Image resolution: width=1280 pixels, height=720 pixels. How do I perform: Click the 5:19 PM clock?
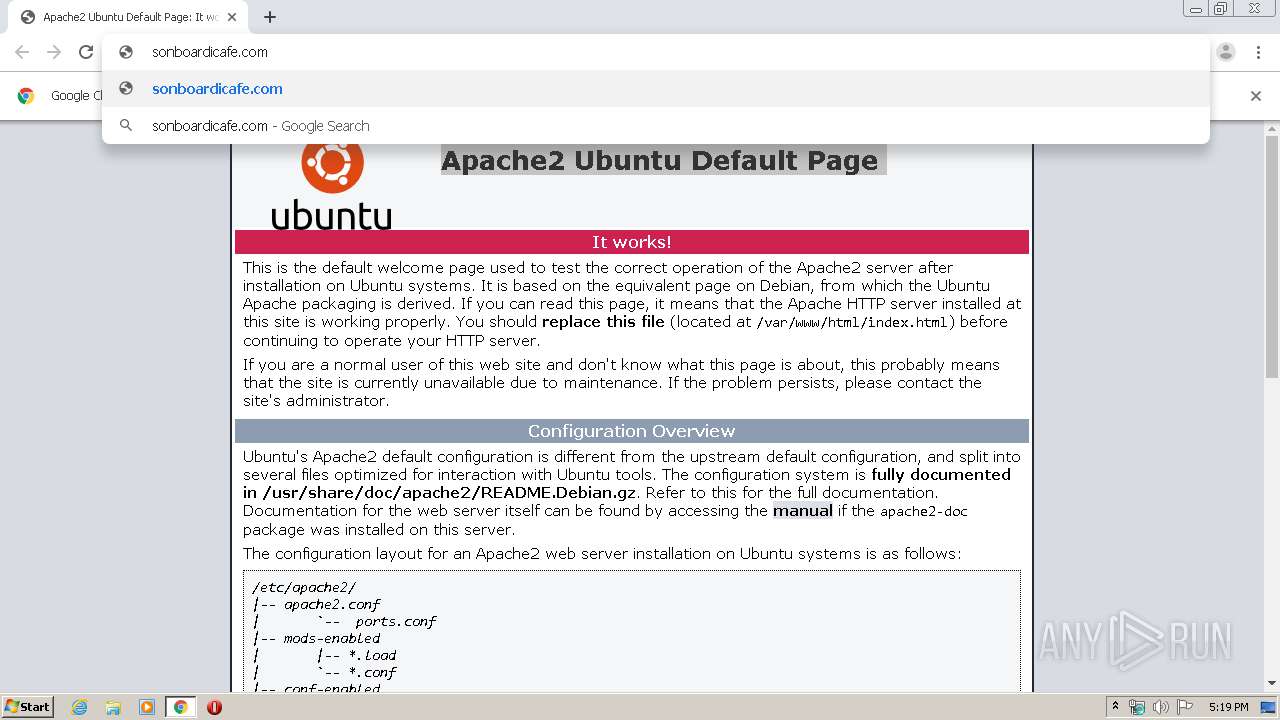1229,707
